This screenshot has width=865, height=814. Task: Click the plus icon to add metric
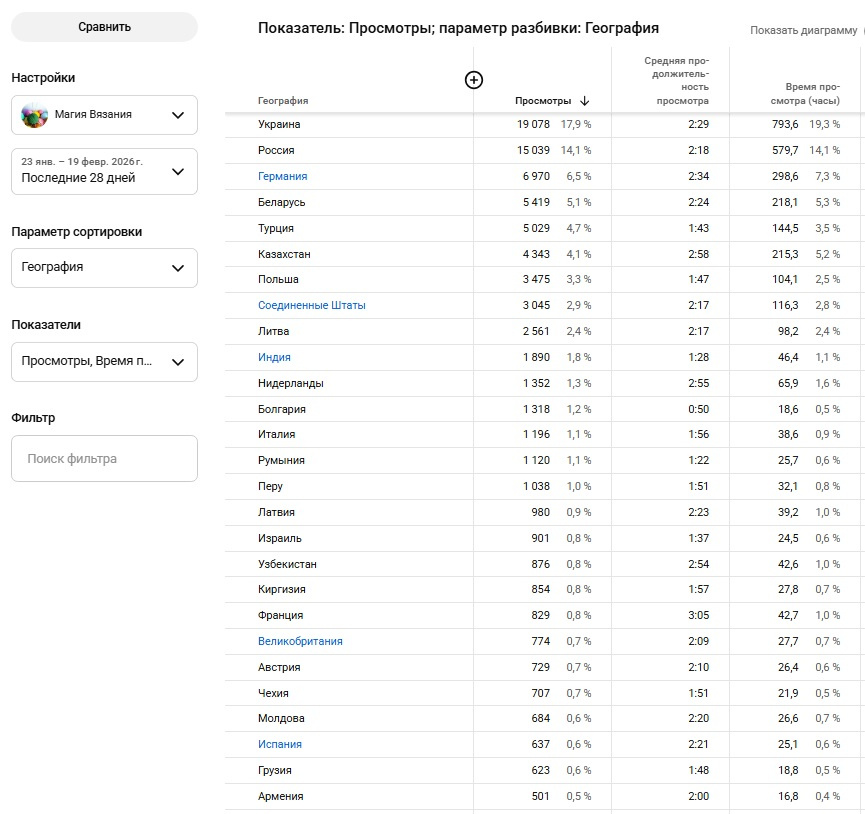pyautogui.click(x=474, y=80)
